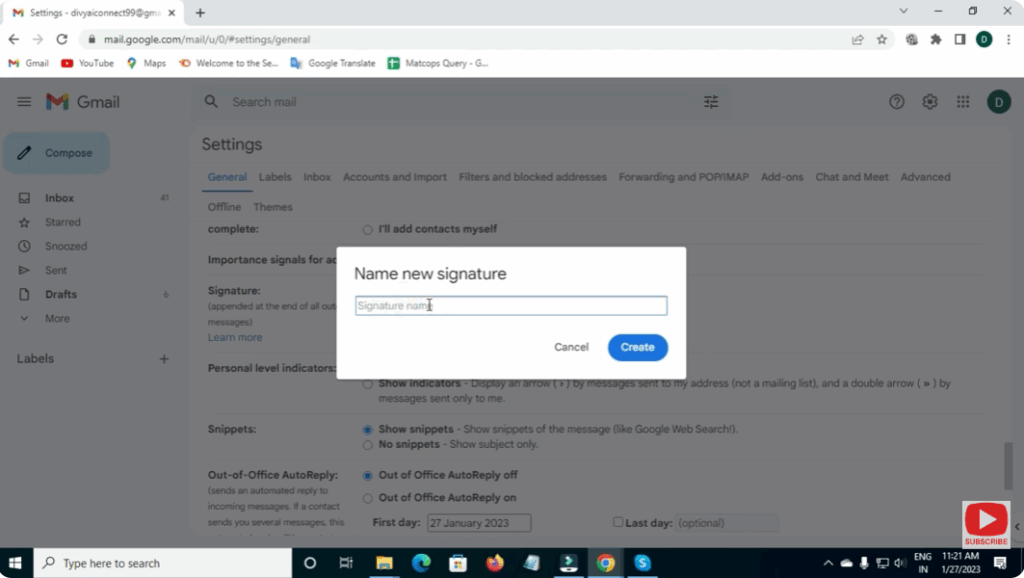Open the Google account avatar menu
Screen dimensions: 1024x578
coord(998,102)
